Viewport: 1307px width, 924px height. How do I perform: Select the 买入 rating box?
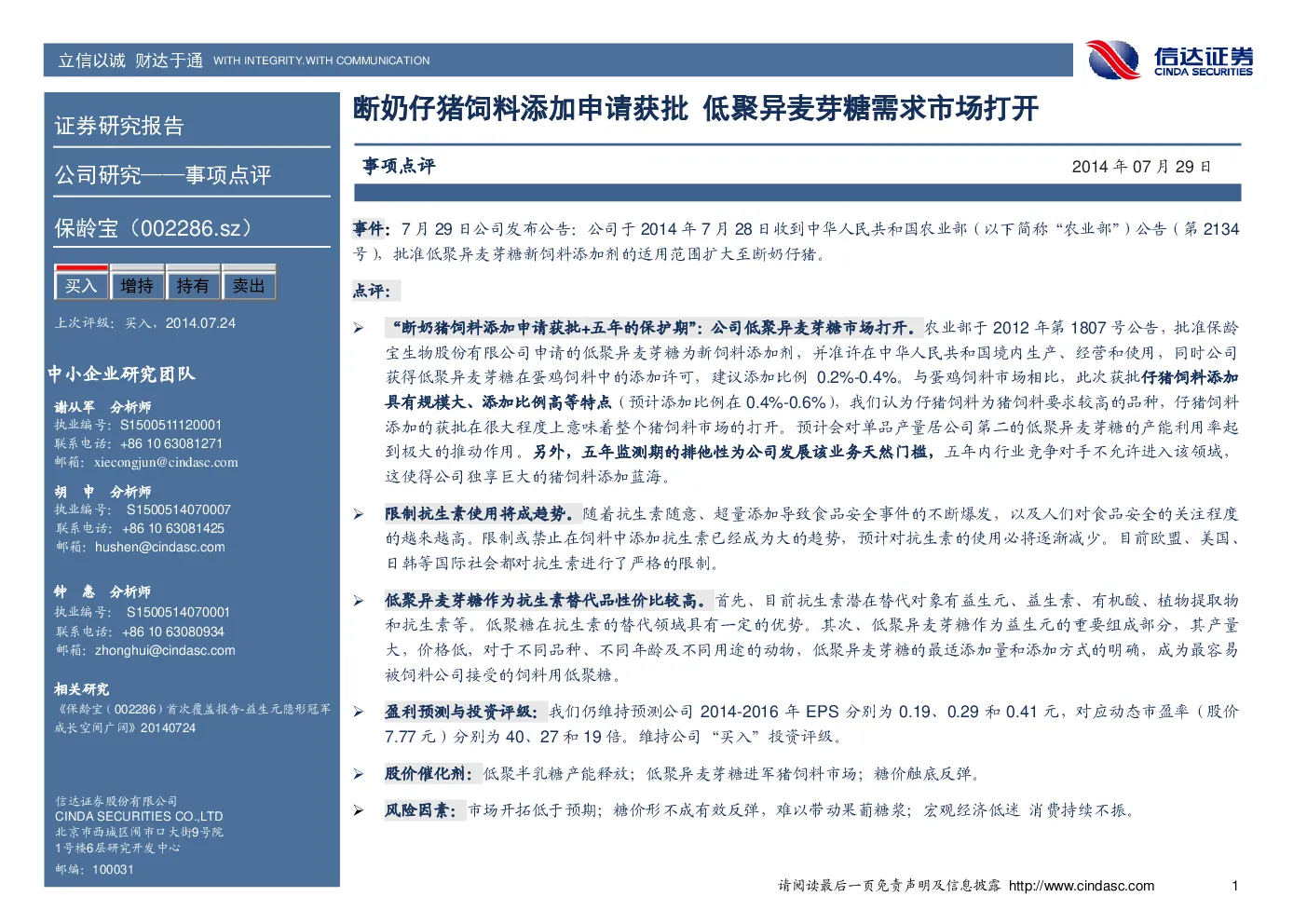(81, 284)
